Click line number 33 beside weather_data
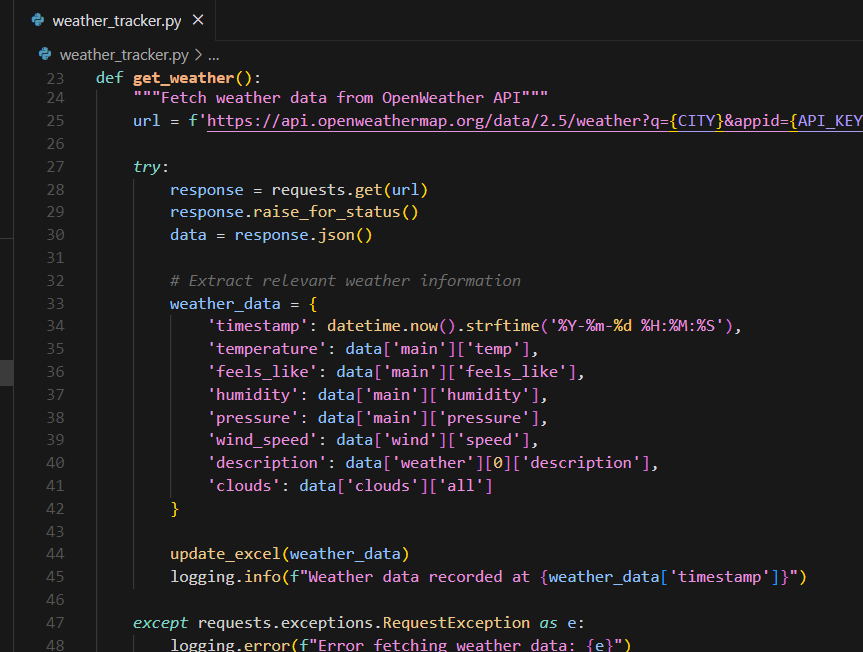This screenshot has width=863, height=652. [x=54, y=303]
